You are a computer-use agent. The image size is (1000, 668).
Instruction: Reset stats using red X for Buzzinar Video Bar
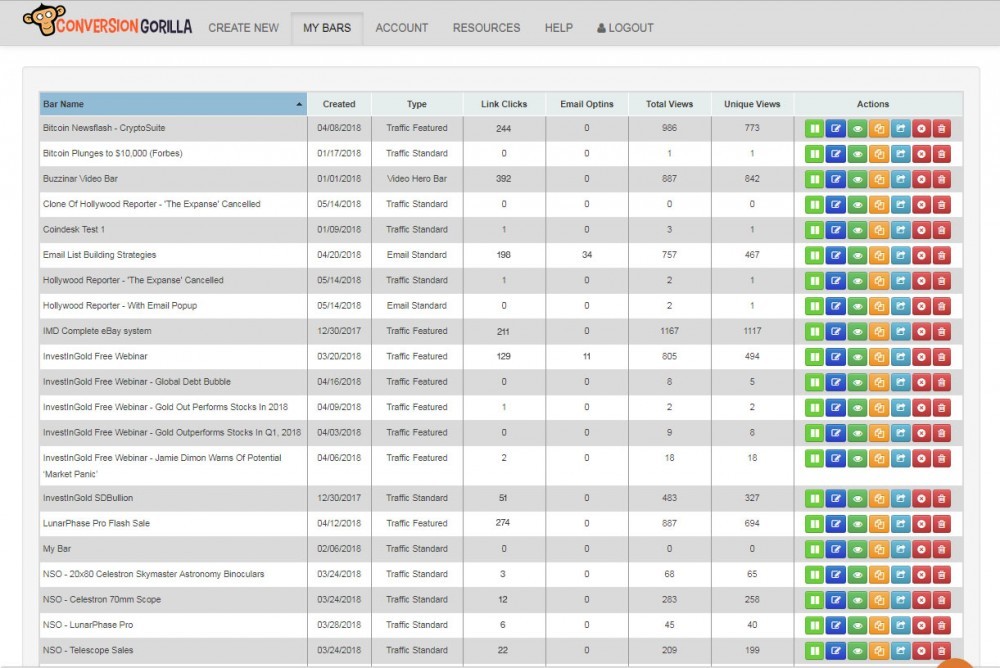point(921,179)
